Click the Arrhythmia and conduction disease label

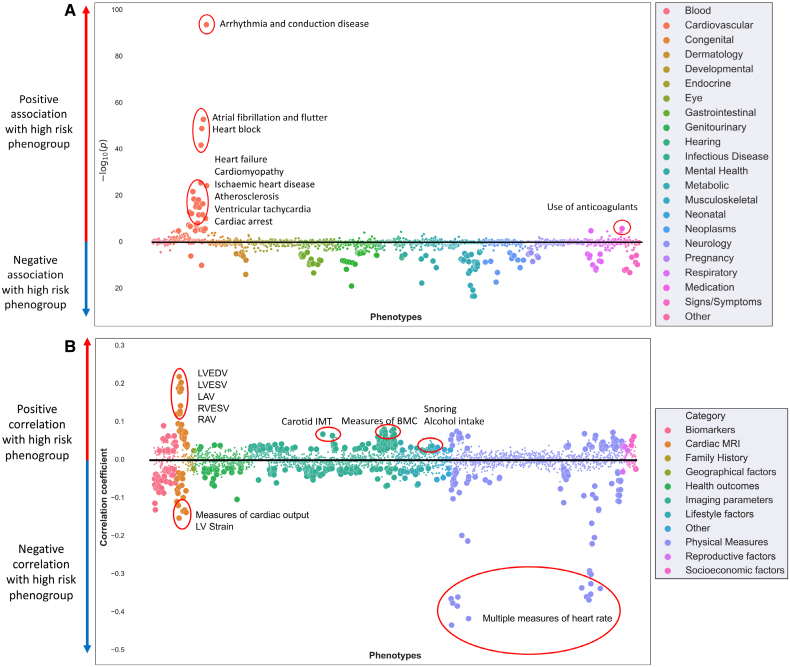click(294, 24)
